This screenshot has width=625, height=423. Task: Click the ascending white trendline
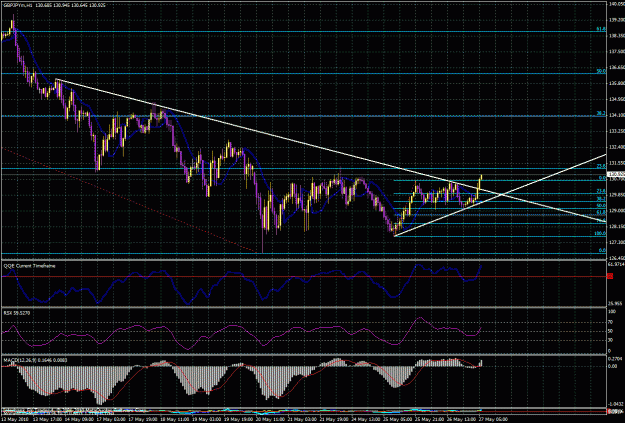click(x=500, y=195)
